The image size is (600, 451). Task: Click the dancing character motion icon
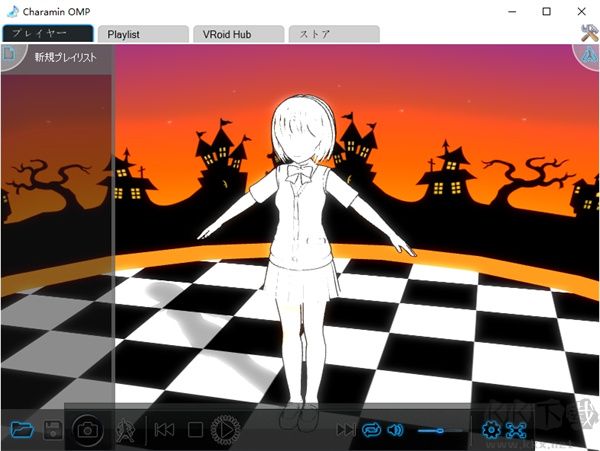(x=125, y=430)
